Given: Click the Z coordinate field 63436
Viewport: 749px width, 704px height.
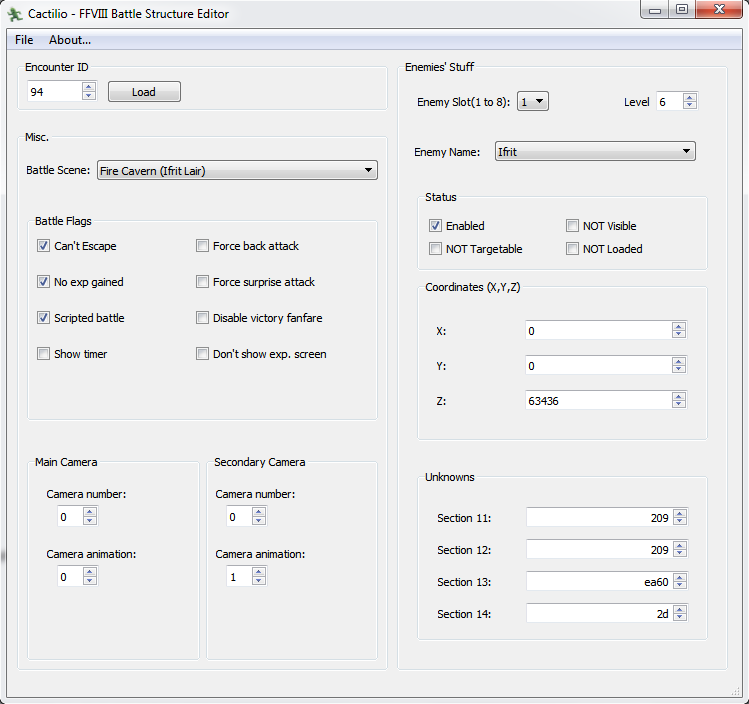Looking at the screenshot, I should click(599, 400).
